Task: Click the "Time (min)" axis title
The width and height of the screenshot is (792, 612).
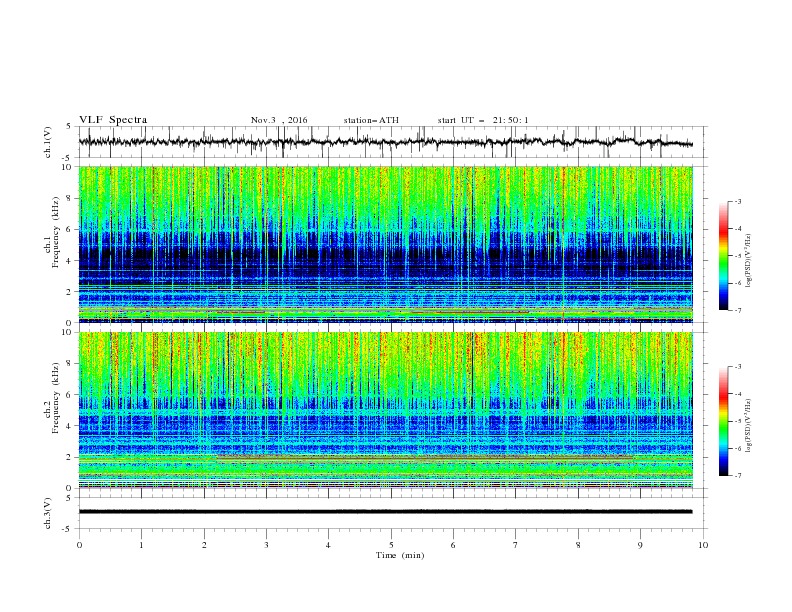Action: point(400,555)
